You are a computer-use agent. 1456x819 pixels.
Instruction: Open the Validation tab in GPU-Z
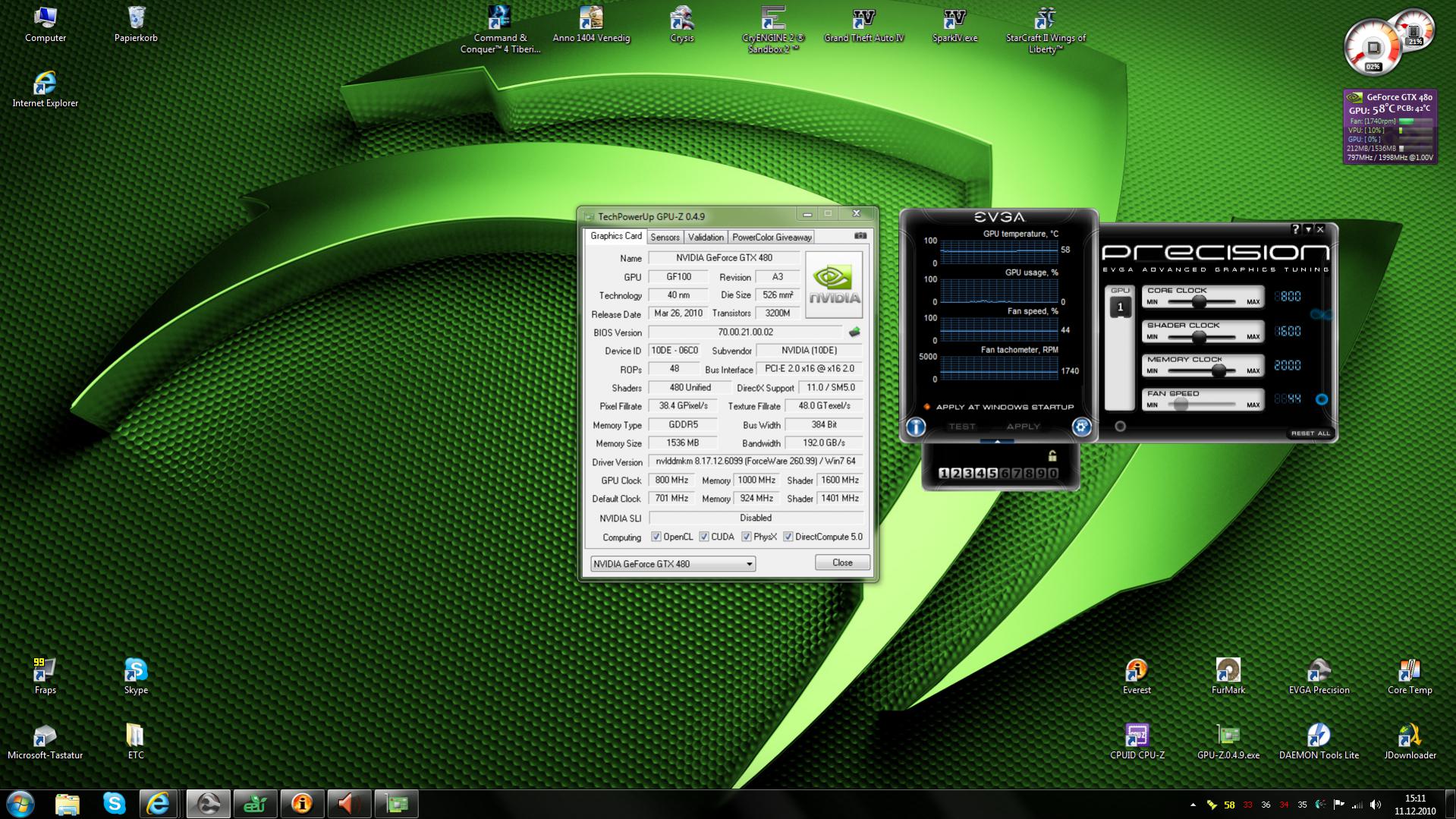coord(706,238)
